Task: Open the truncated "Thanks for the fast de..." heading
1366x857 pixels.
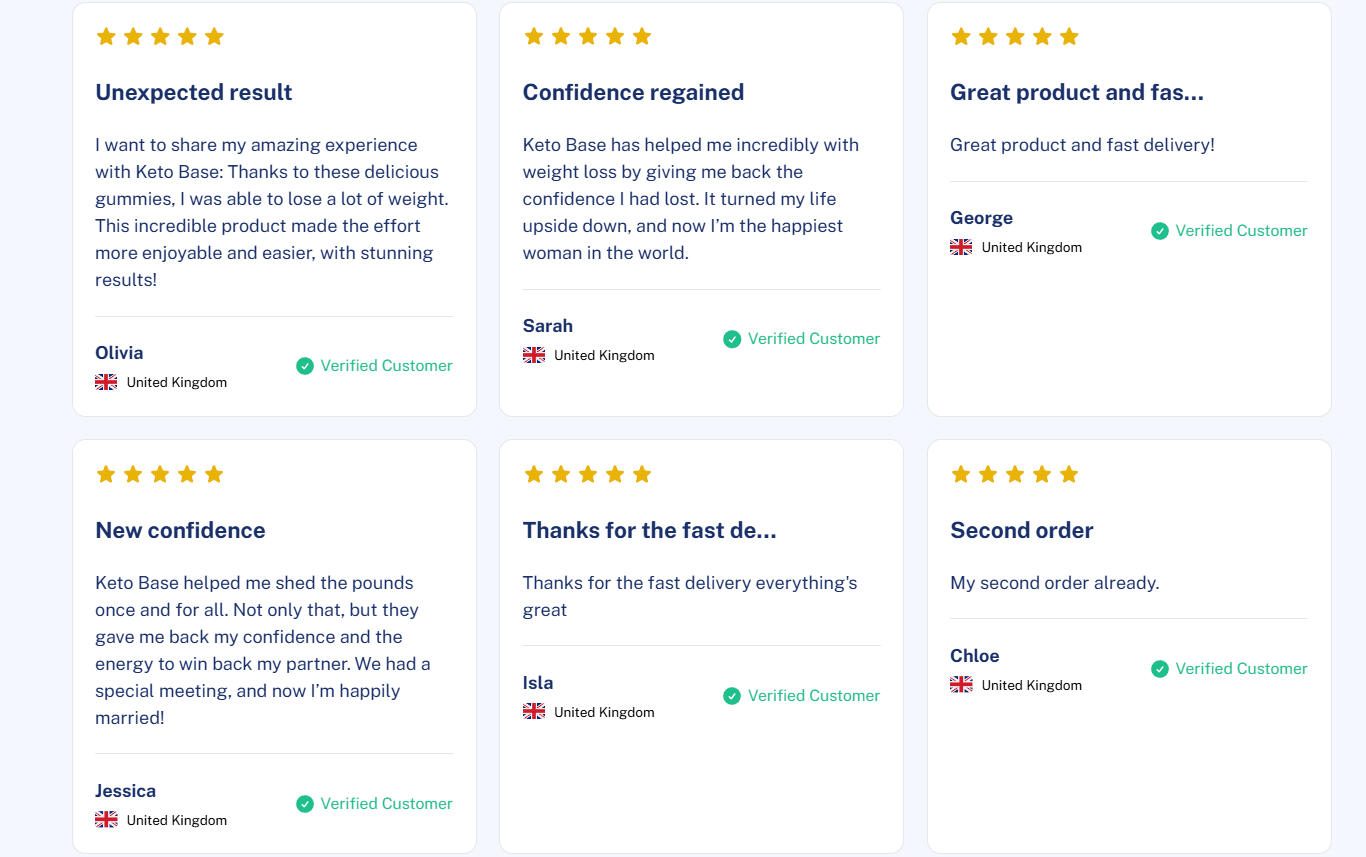Action: tap(649, 530)
